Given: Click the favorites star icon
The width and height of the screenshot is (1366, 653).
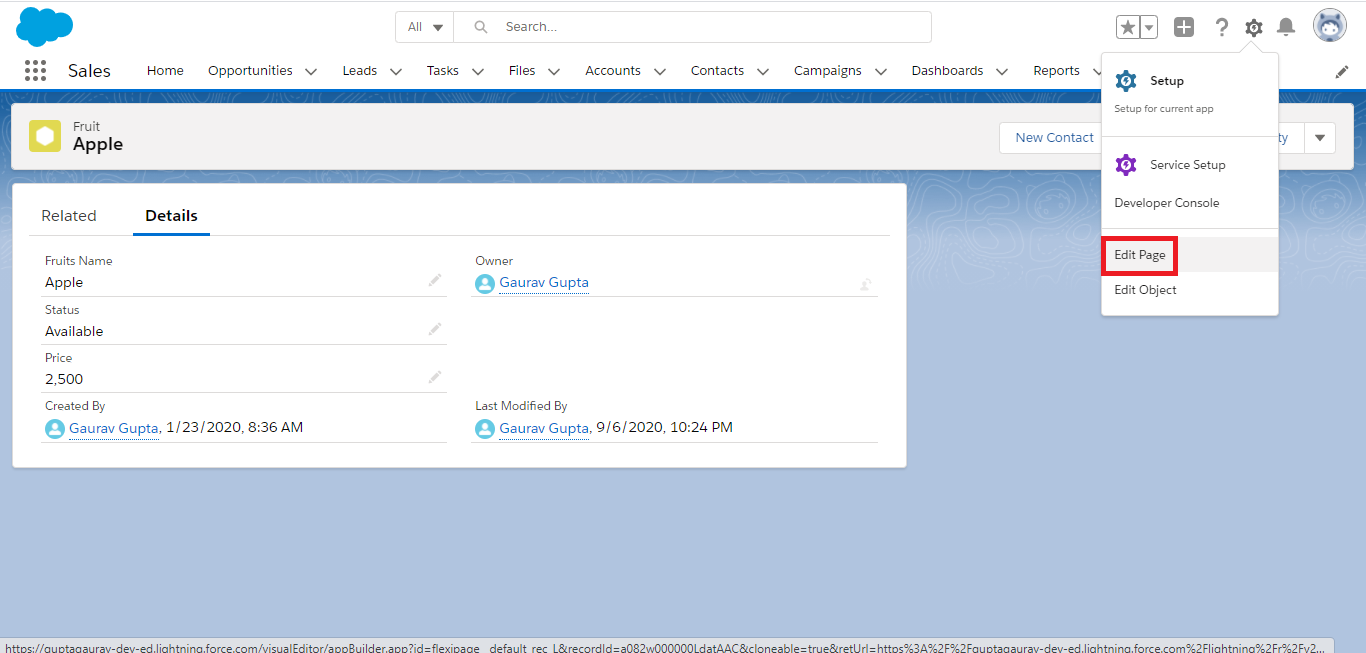Looking at the screenshot, I should click(1129, 26).
